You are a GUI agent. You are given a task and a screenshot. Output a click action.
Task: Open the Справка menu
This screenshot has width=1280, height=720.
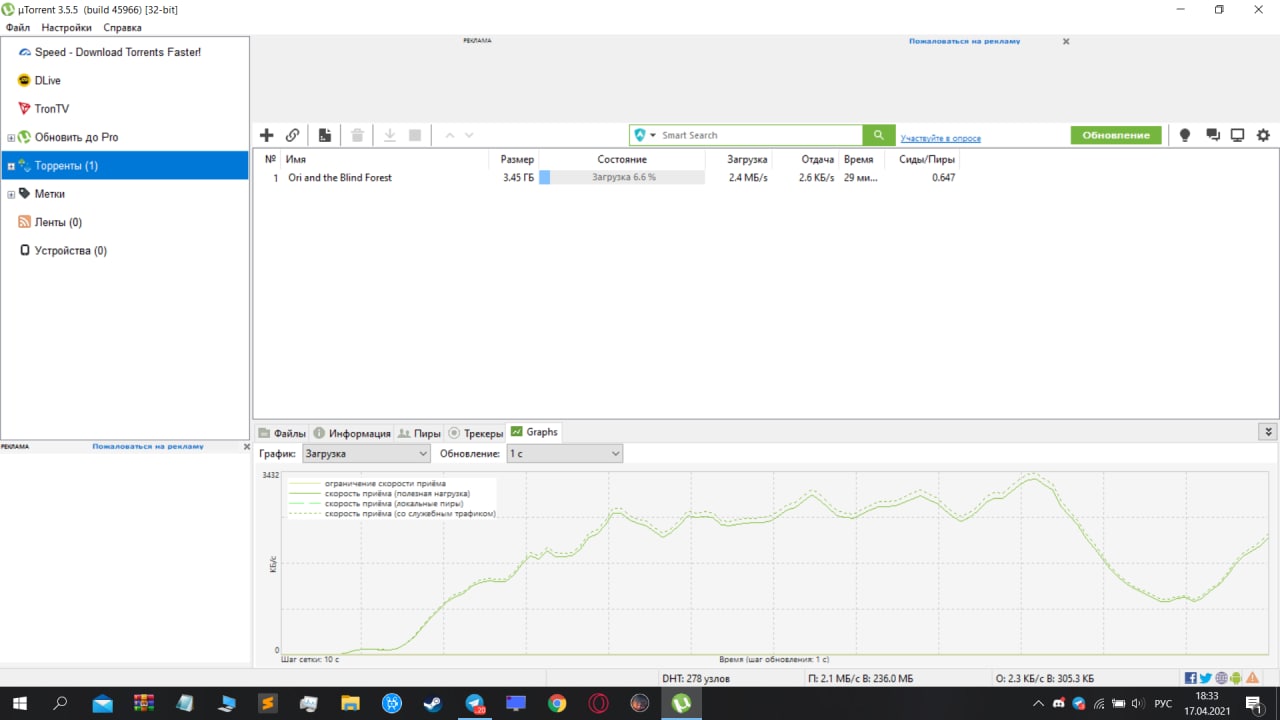(x=123, y=28)
